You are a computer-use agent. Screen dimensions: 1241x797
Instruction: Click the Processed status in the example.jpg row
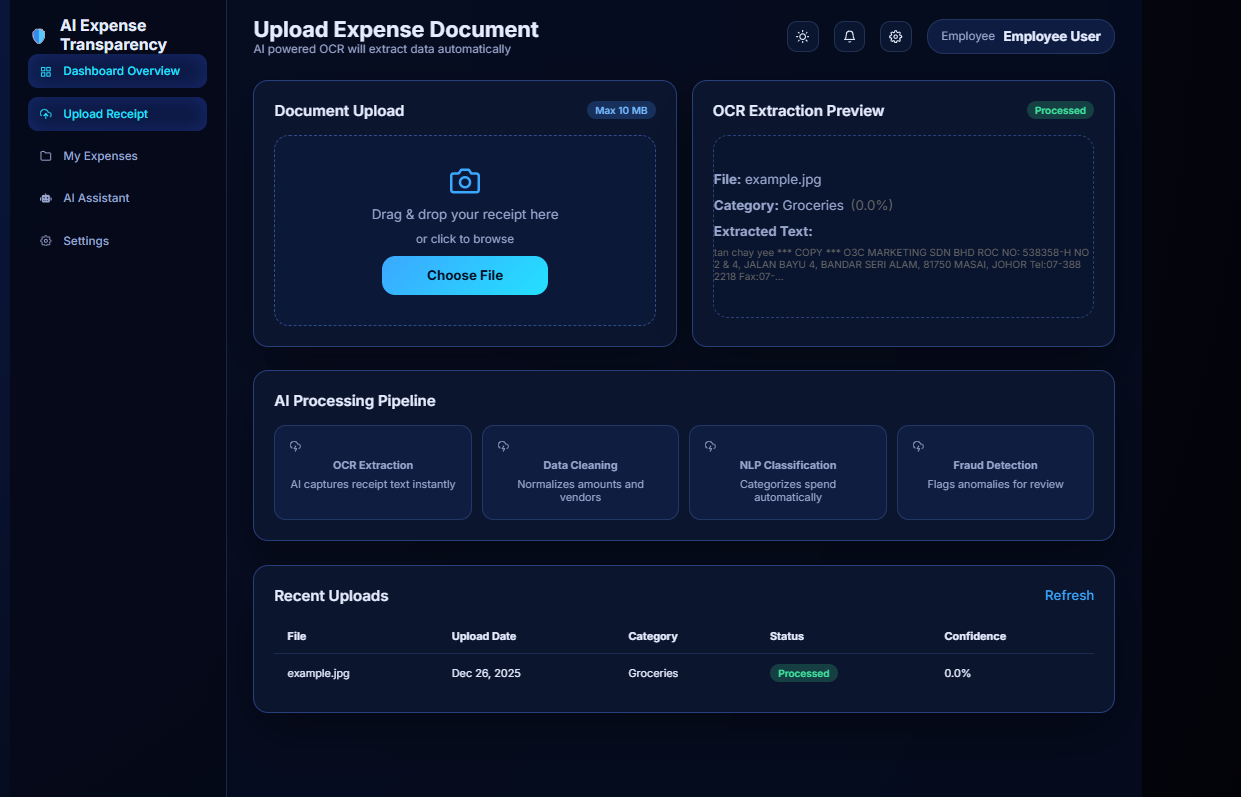pos(804,673)
